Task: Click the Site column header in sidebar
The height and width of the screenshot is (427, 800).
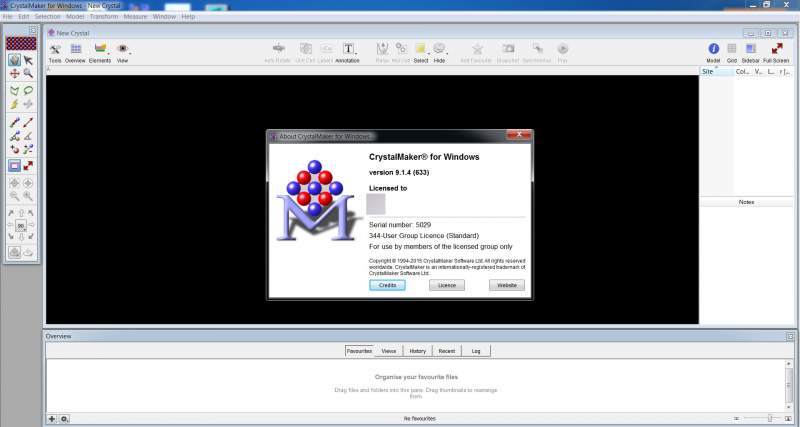Action: pos(717,72)
